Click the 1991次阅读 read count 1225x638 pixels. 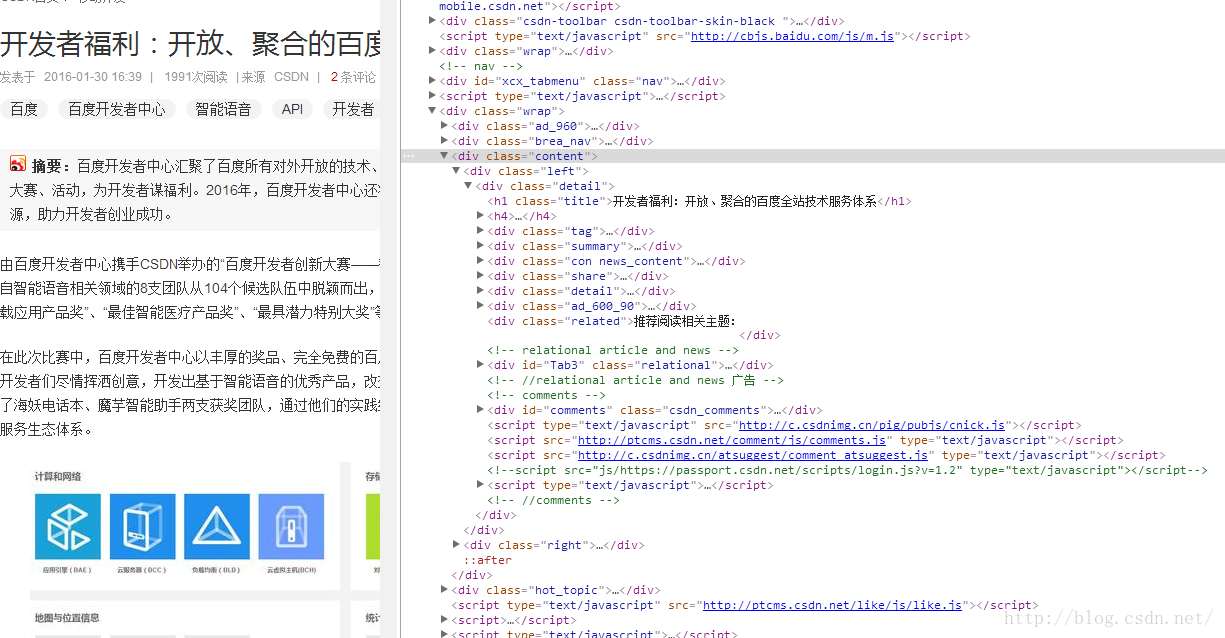pyautogui.click(x=196, y=77)
